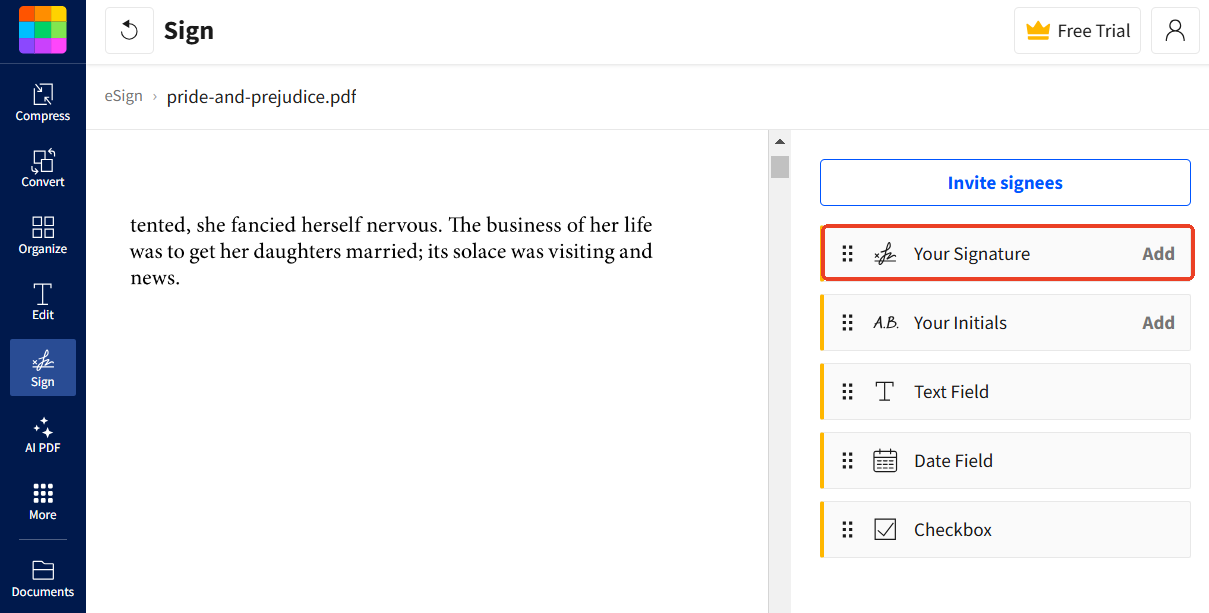Select the Sign tool in the sidebar
This screenshot has width=1209, height=613.
click(x=42, y=367)
